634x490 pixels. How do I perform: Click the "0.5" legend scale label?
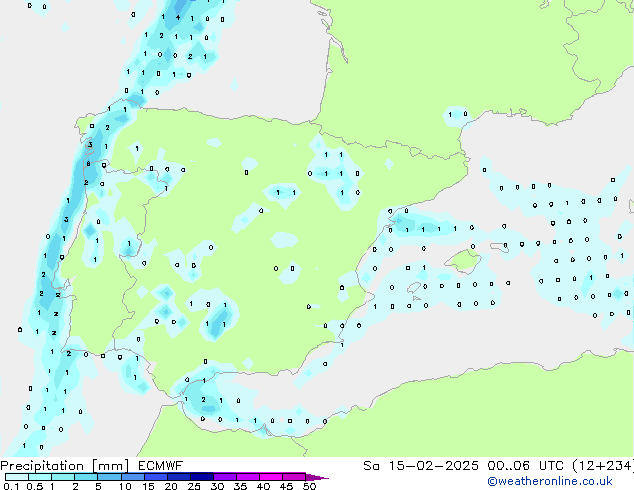pyautogui.click(x=34, y=486)
